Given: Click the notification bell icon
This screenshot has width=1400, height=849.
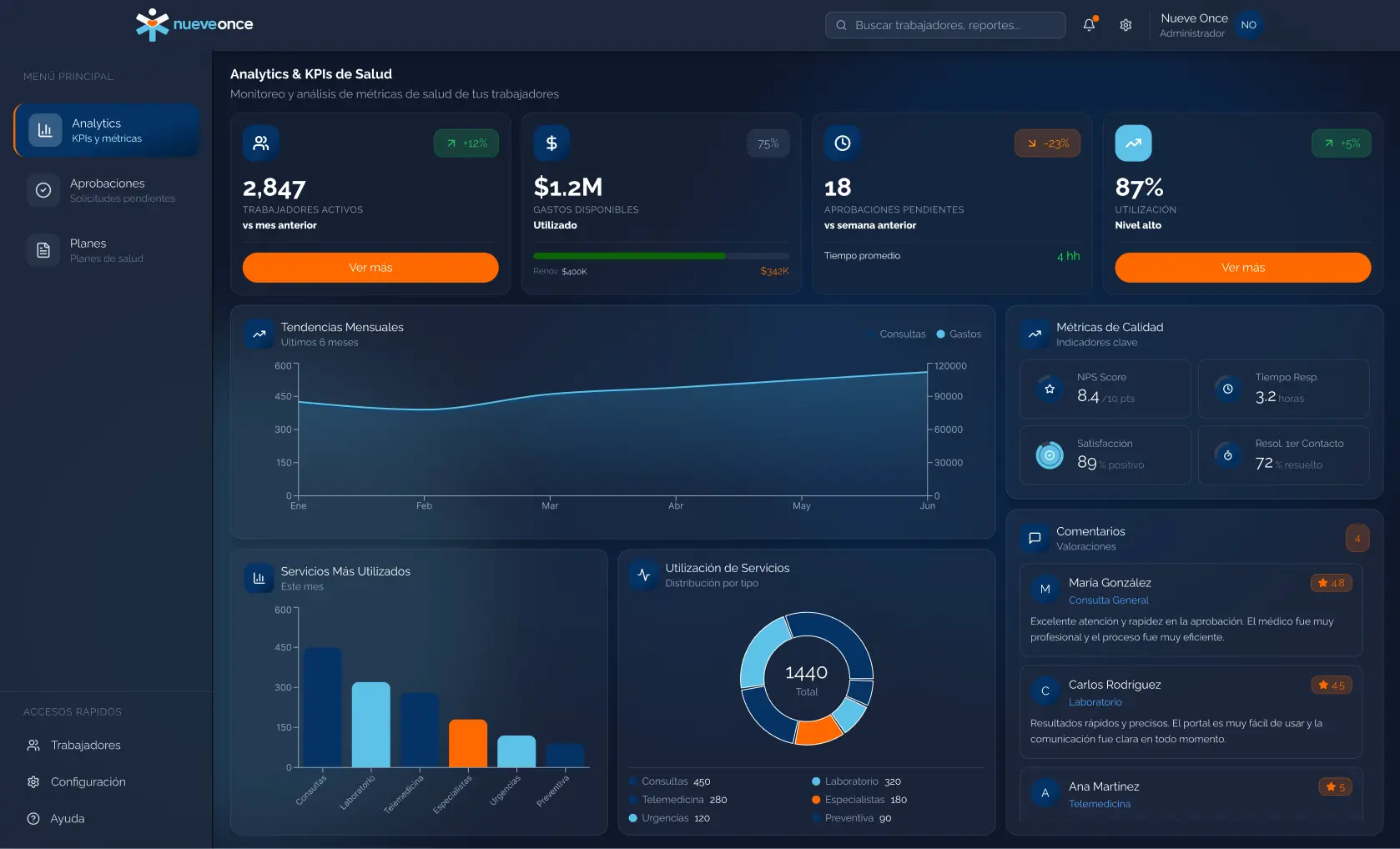Looking at the screenshot, I should pos(1089,25).
